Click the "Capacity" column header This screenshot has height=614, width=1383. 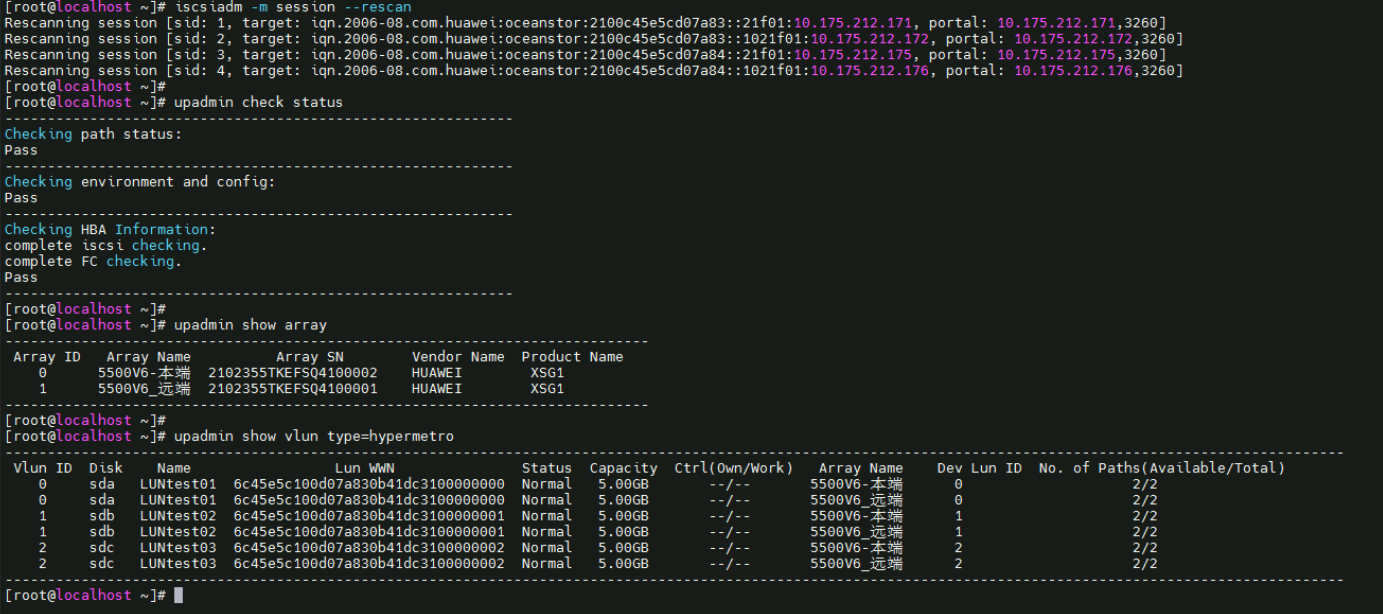point(623,468)
